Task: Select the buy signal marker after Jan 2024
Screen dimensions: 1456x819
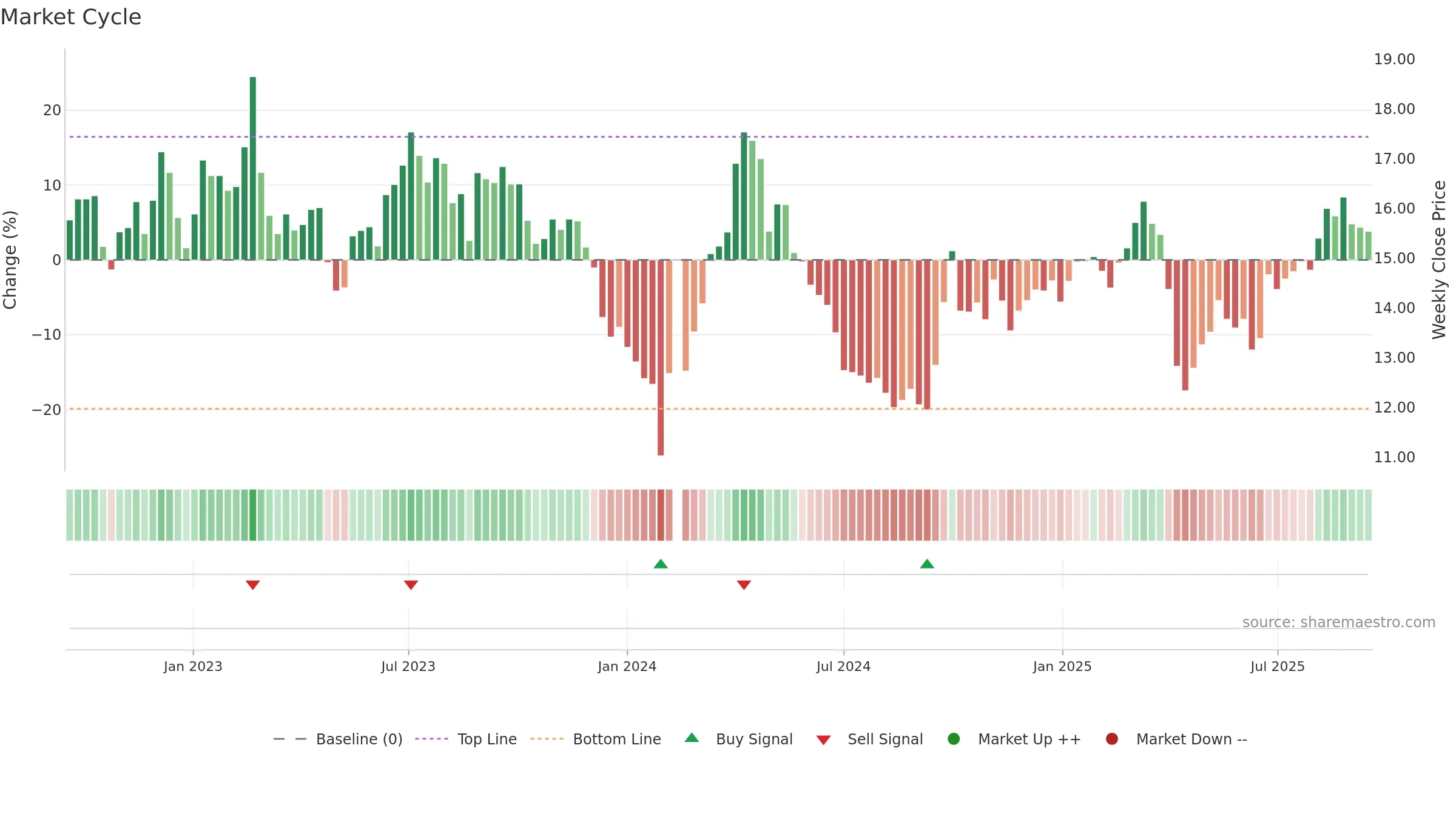Action: [661, 564]
